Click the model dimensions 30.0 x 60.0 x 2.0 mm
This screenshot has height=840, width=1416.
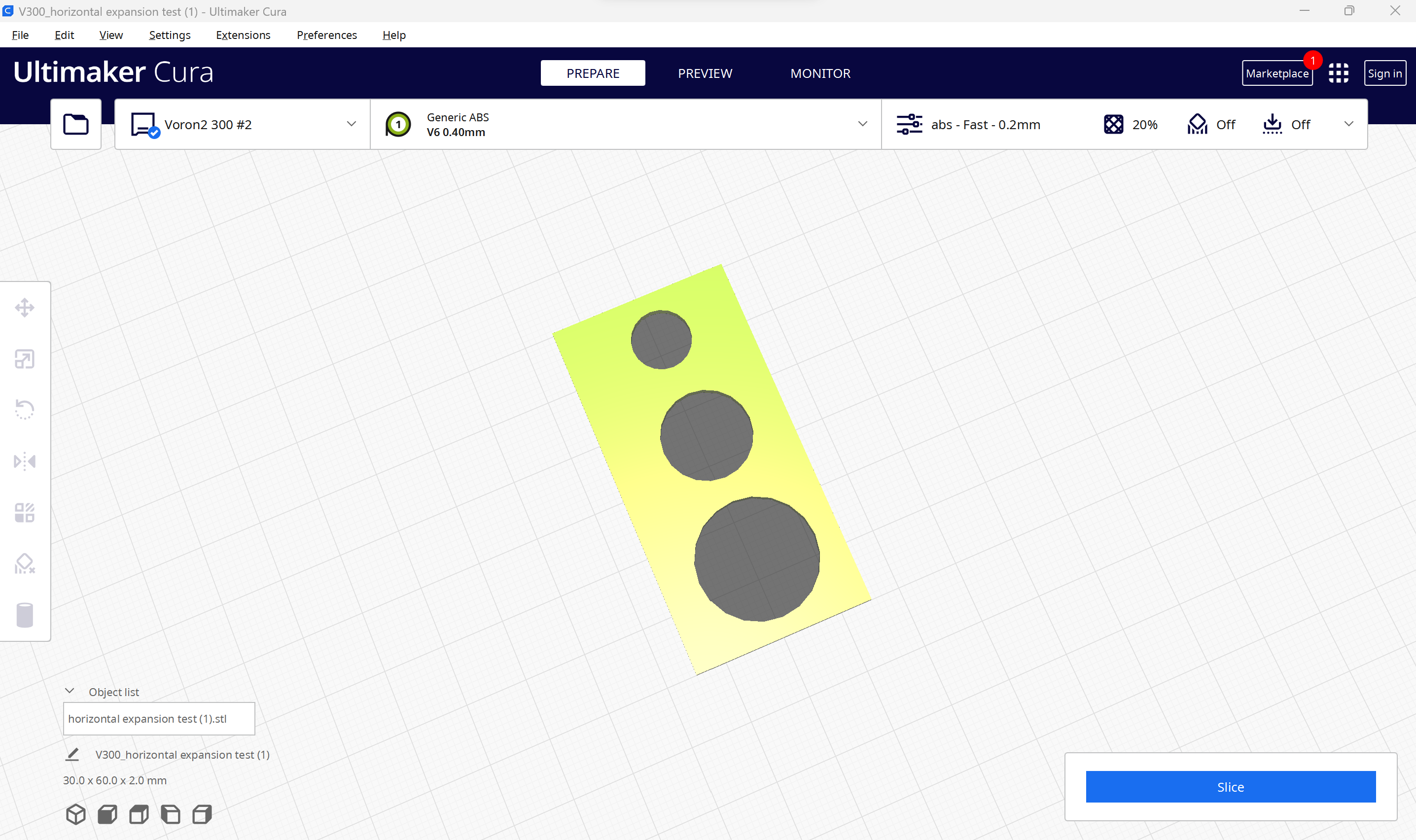click(x=115, y=780)
